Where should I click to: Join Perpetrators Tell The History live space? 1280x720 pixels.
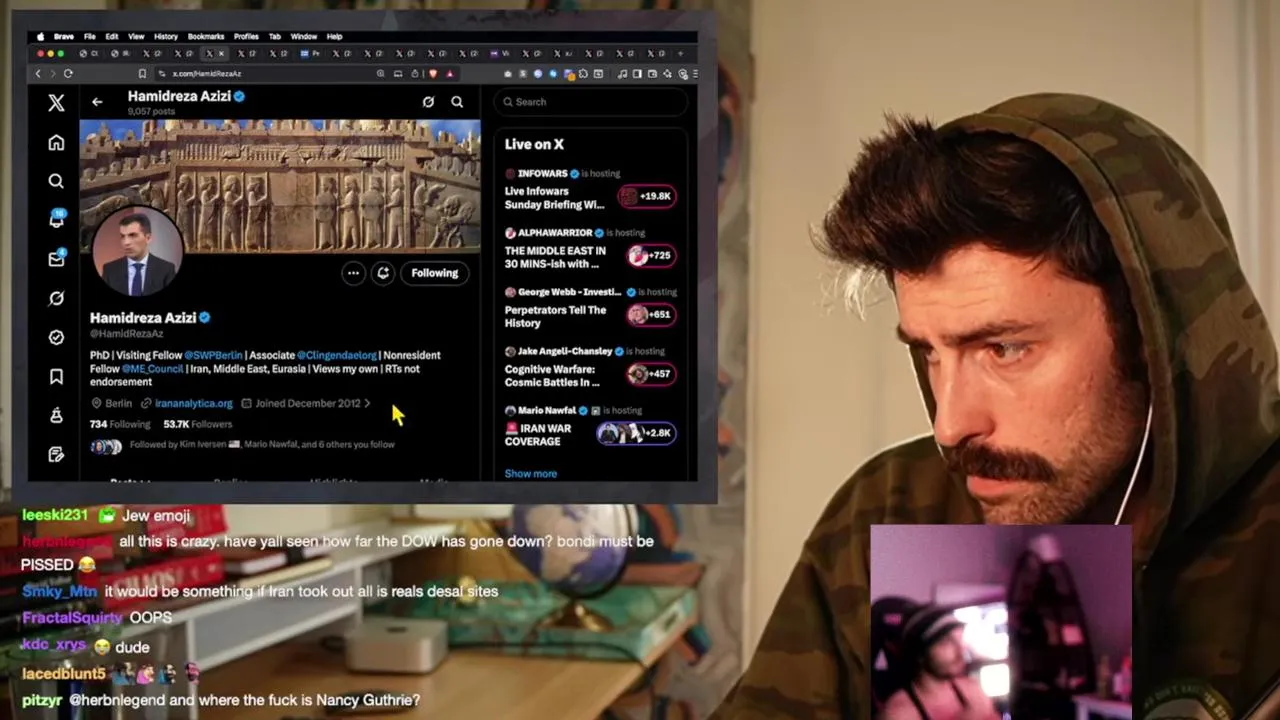click(651, 315)
